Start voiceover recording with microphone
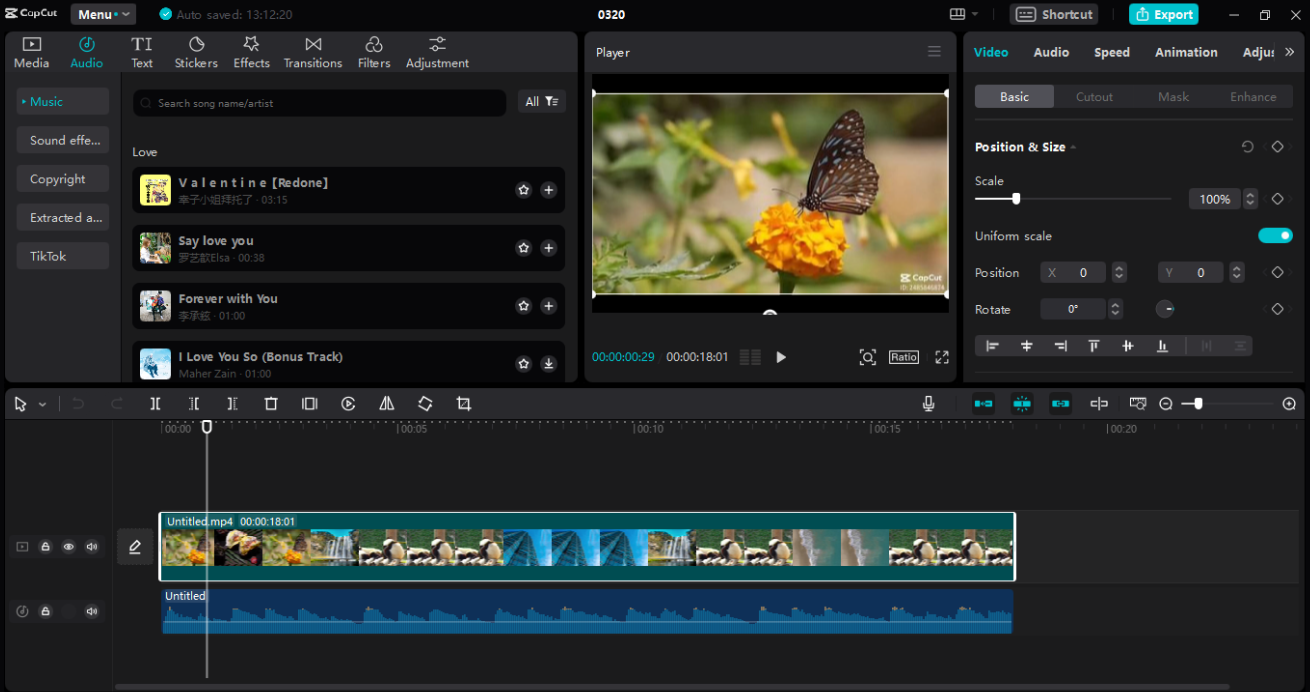Image resolution: width=1310 pixels, height=692 pixels. tap(928, 403)
